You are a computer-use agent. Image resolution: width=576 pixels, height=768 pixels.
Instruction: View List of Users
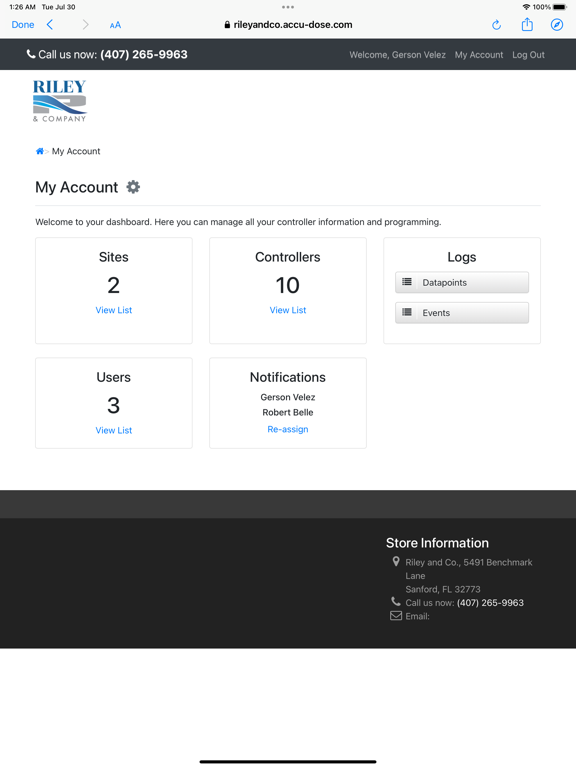114,431
